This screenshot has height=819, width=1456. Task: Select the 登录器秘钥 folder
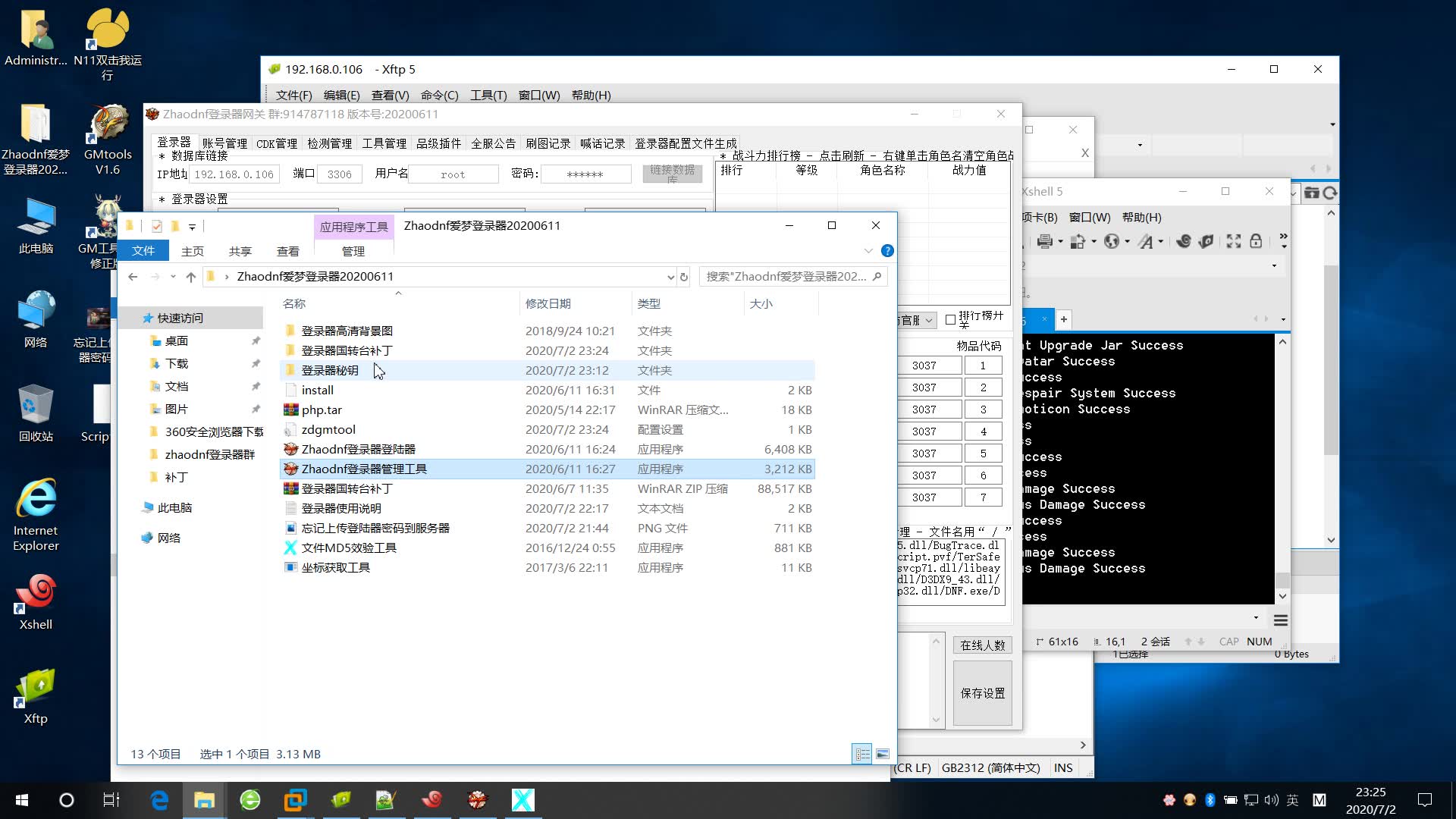coord(548,370)
